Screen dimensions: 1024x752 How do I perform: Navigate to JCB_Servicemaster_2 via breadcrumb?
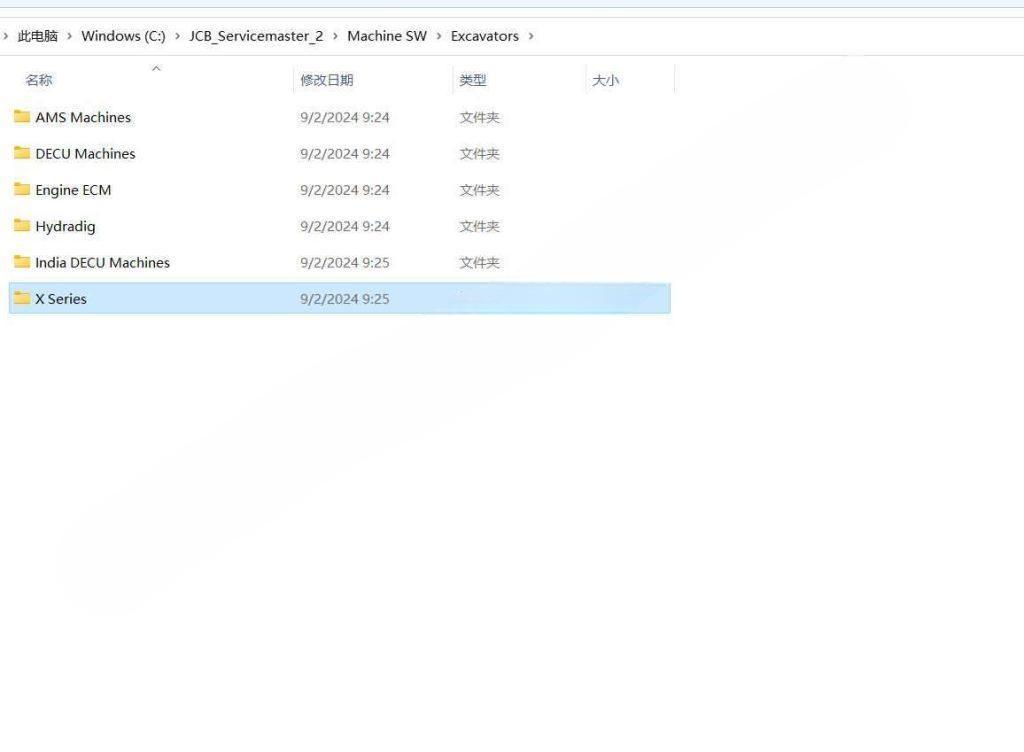click(256, 35)
